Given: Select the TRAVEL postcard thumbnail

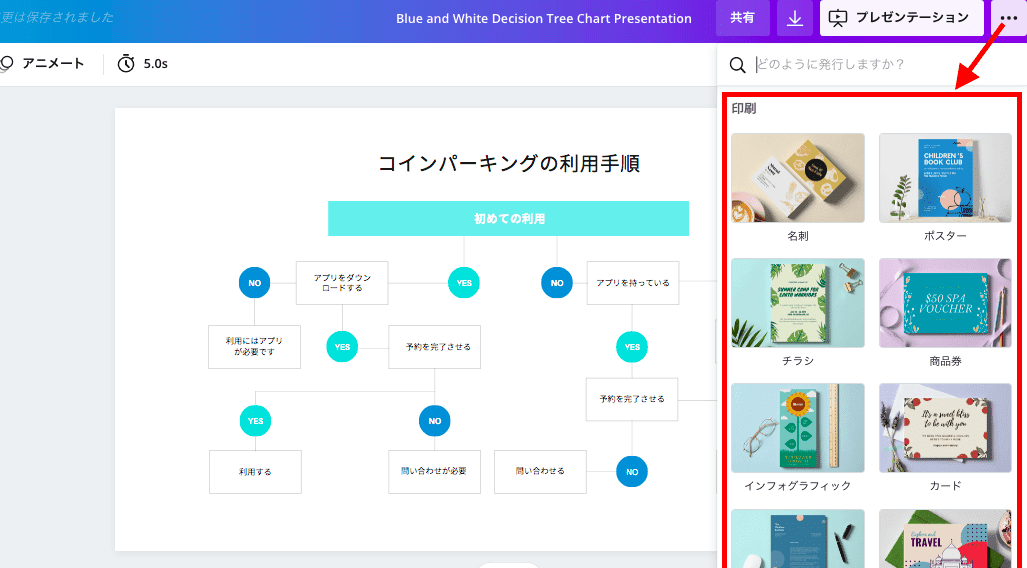Looking at the screenshot, I should tap(945, 539).
